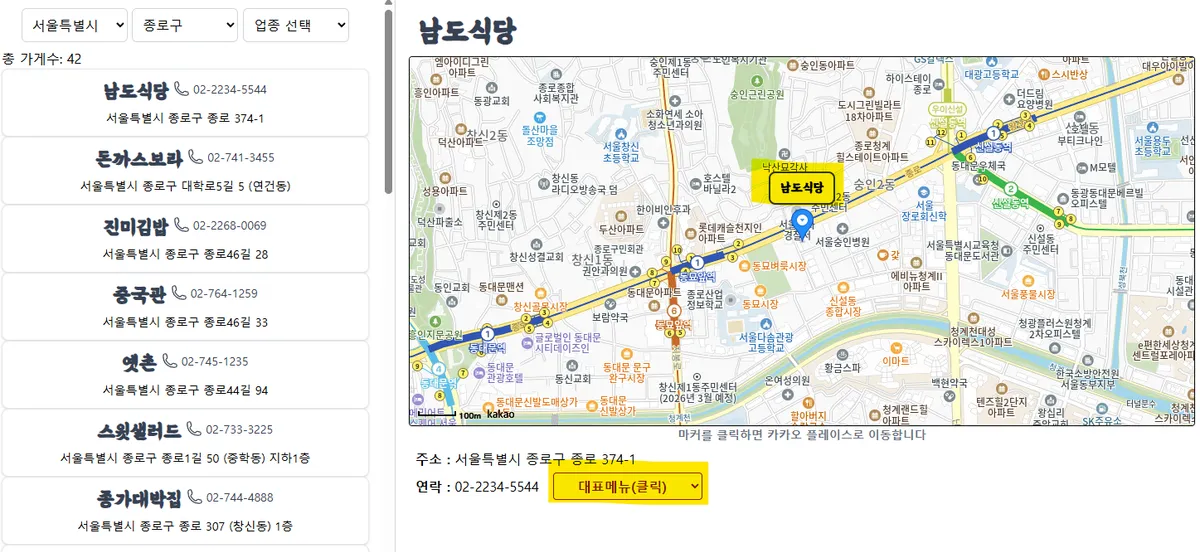Image resolution: width=1200 pixels, height=552 pixels.
Task: Click the phone icon next to 남도식당
Action: click(181, 90)
